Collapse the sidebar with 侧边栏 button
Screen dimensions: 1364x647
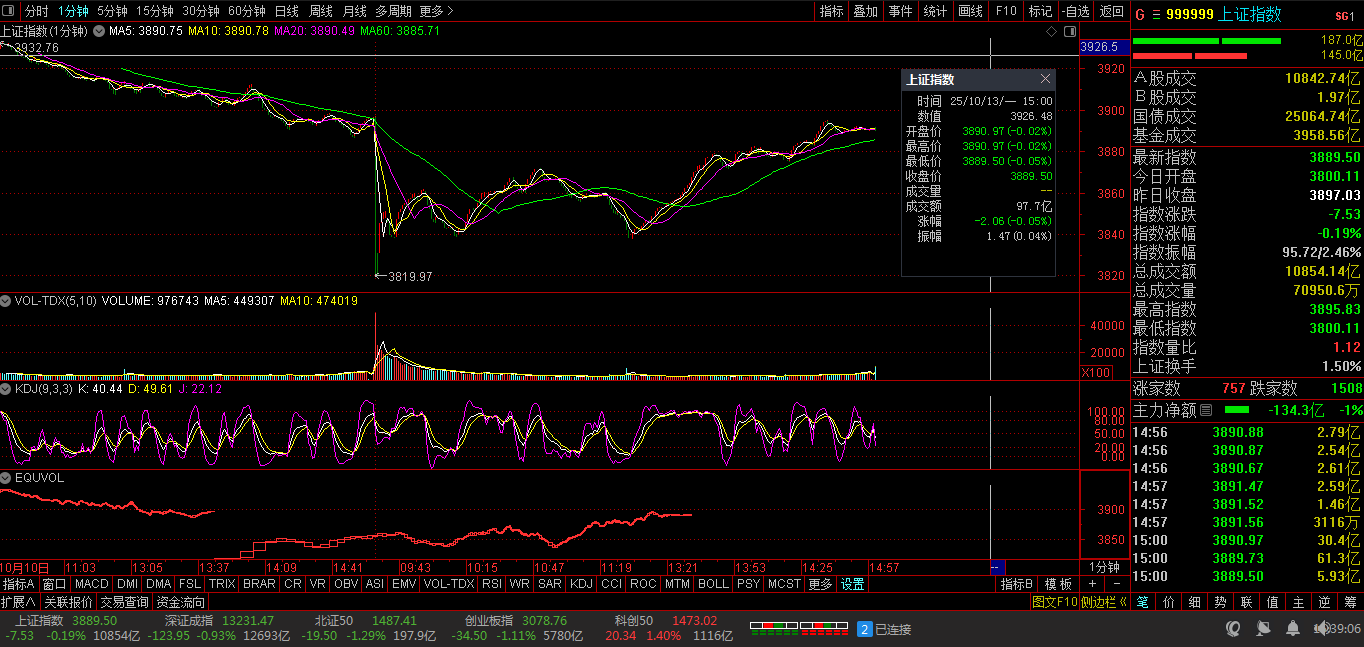click(x=1105, y=602)
